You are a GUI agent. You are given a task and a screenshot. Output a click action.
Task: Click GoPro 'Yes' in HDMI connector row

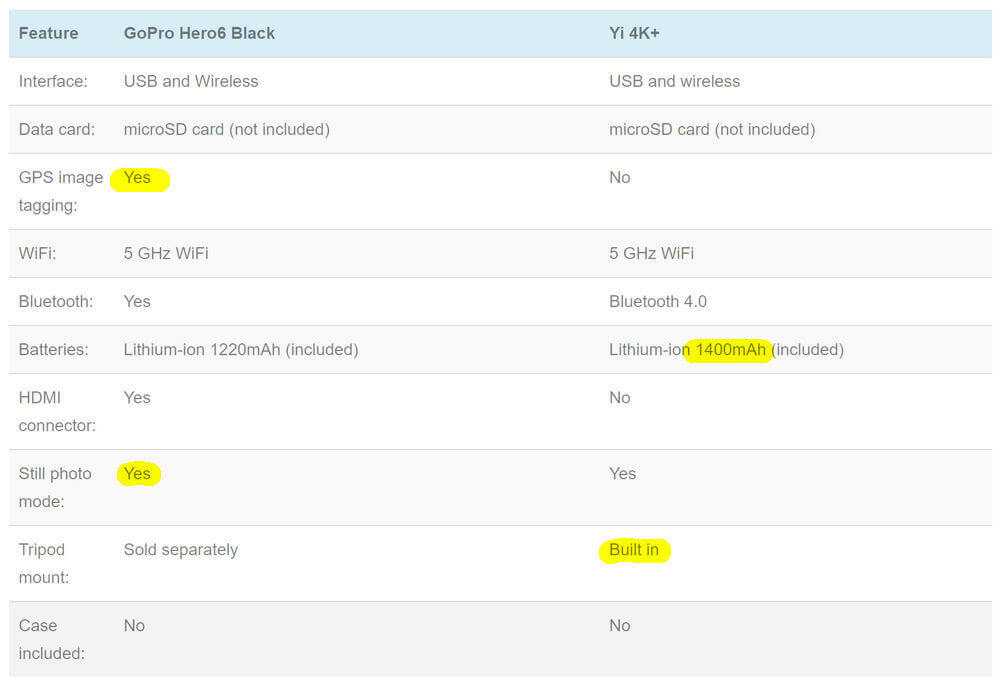137,397
